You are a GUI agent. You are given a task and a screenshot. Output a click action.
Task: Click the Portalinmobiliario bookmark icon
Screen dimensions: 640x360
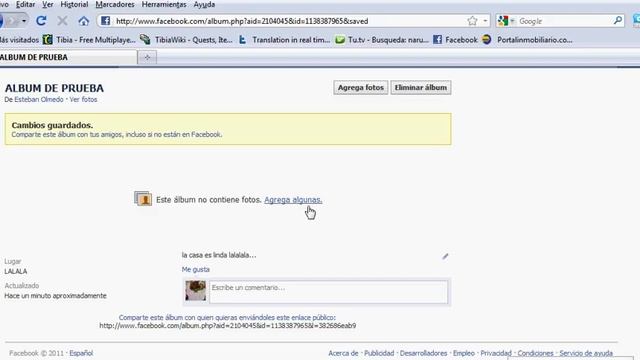pyautogui.click(x=487, y=40)
